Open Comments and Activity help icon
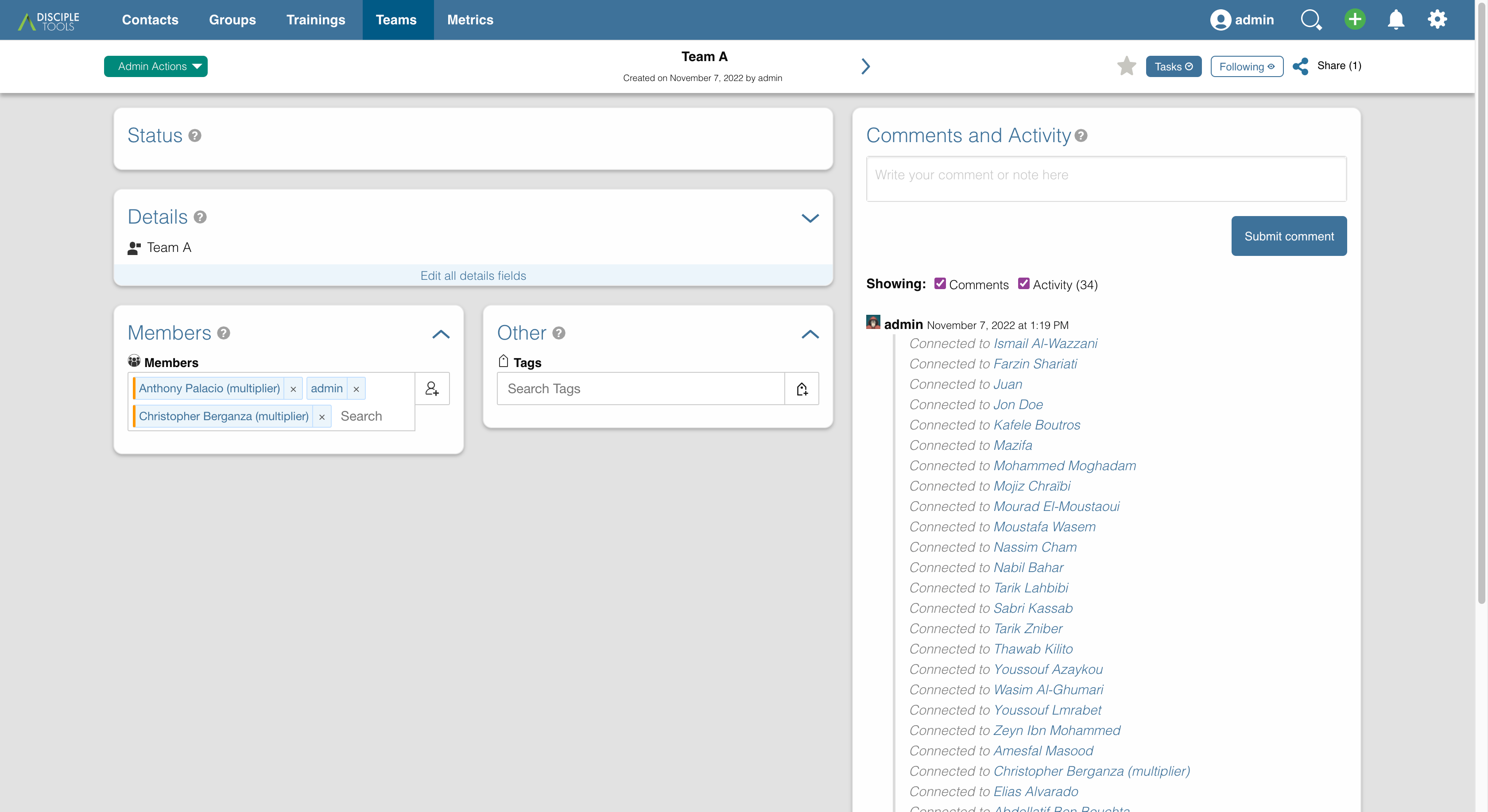Viewport: 1488px width, 812px height. (x=1081, y=136)
